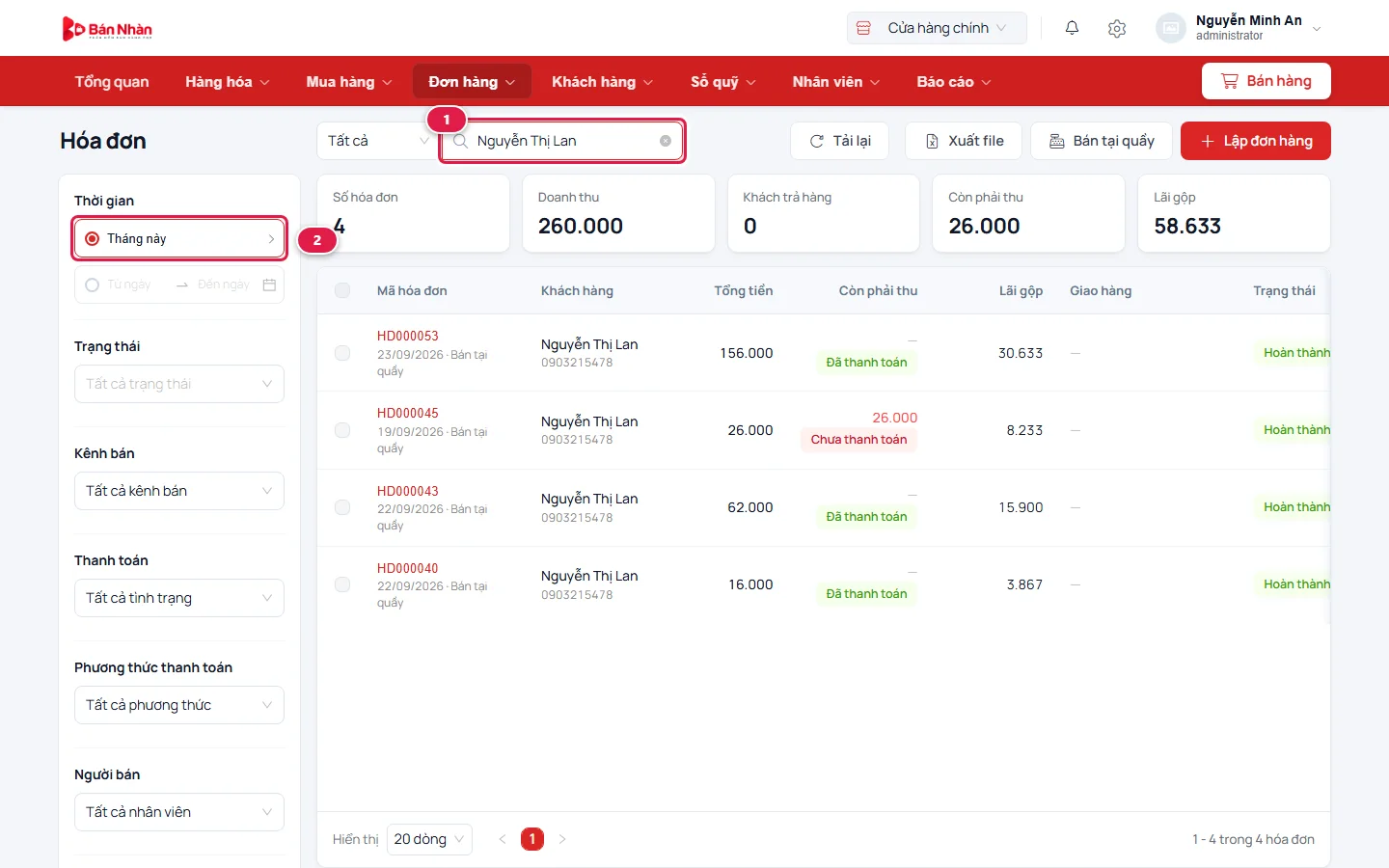Check the box for invoice HD000045

(342, 430)
